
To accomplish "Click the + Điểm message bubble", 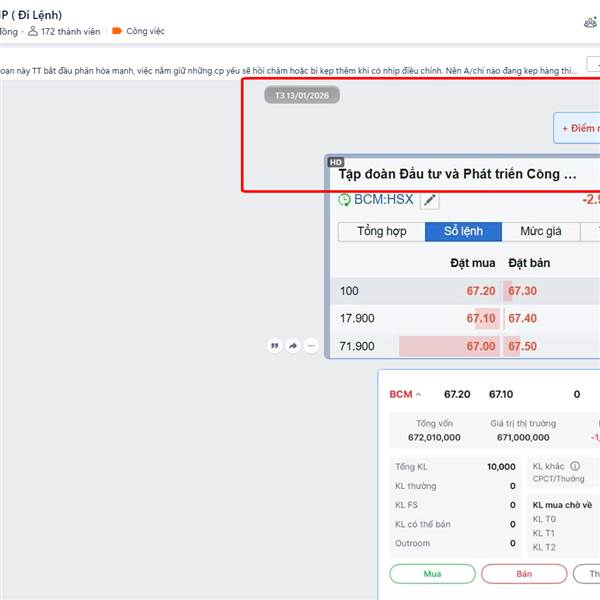I will point(577,128).
